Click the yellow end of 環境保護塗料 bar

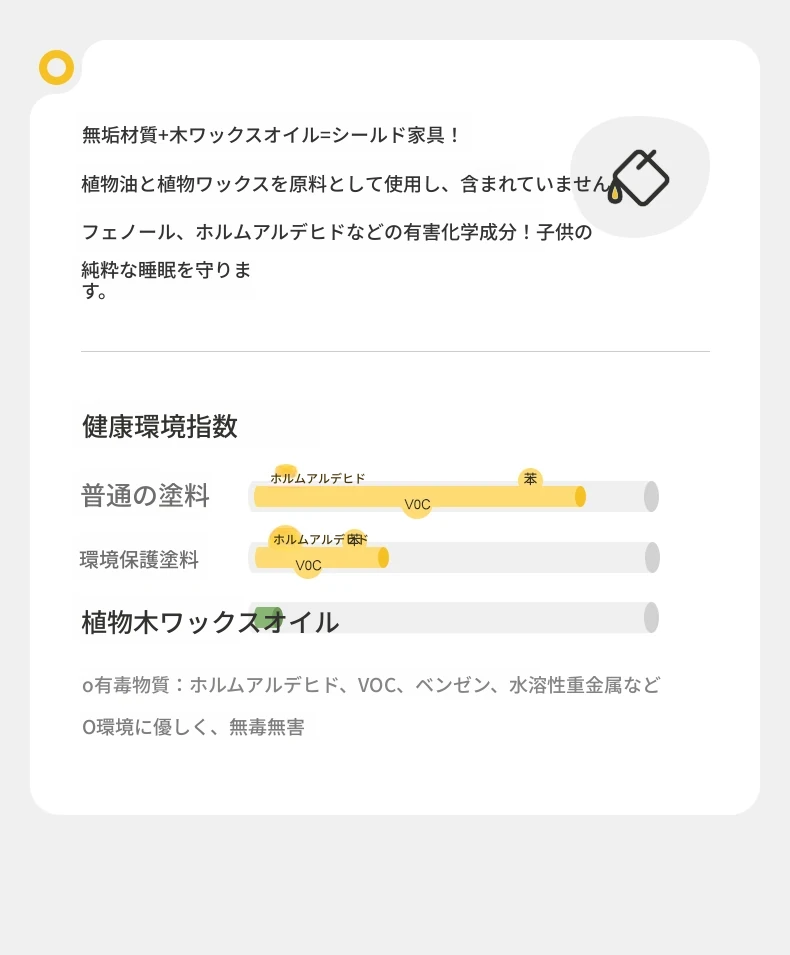click(x=383, y=557)
